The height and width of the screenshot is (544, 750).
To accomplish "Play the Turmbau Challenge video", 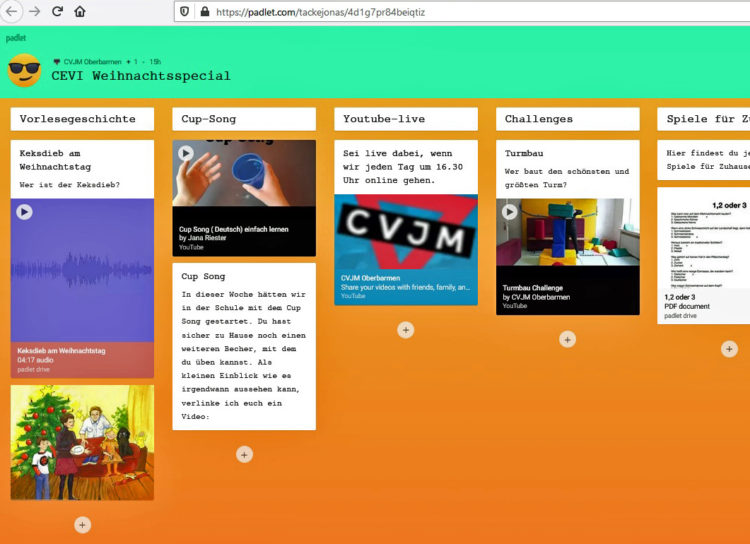I will (x=509, y=211).
